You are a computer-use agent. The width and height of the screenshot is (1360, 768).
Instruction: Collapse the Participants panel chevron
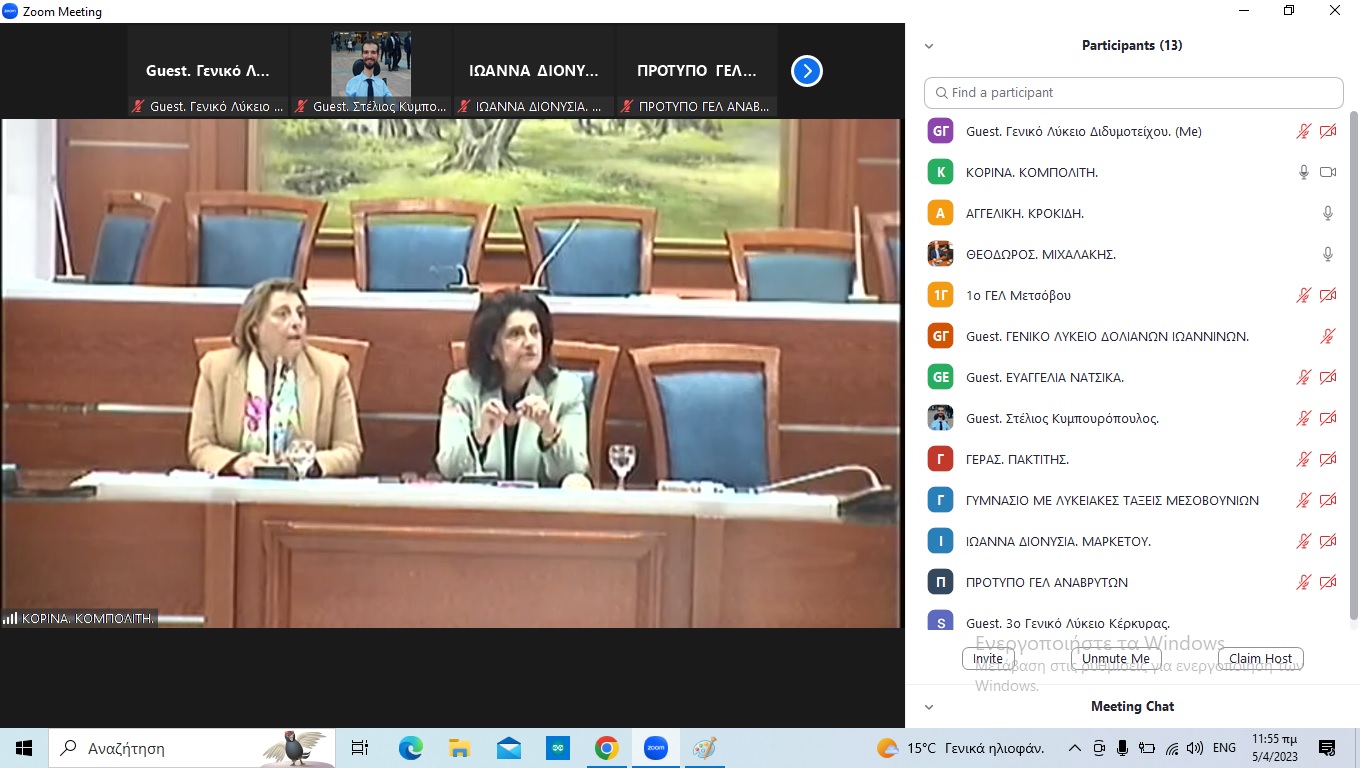coord(929,46)
